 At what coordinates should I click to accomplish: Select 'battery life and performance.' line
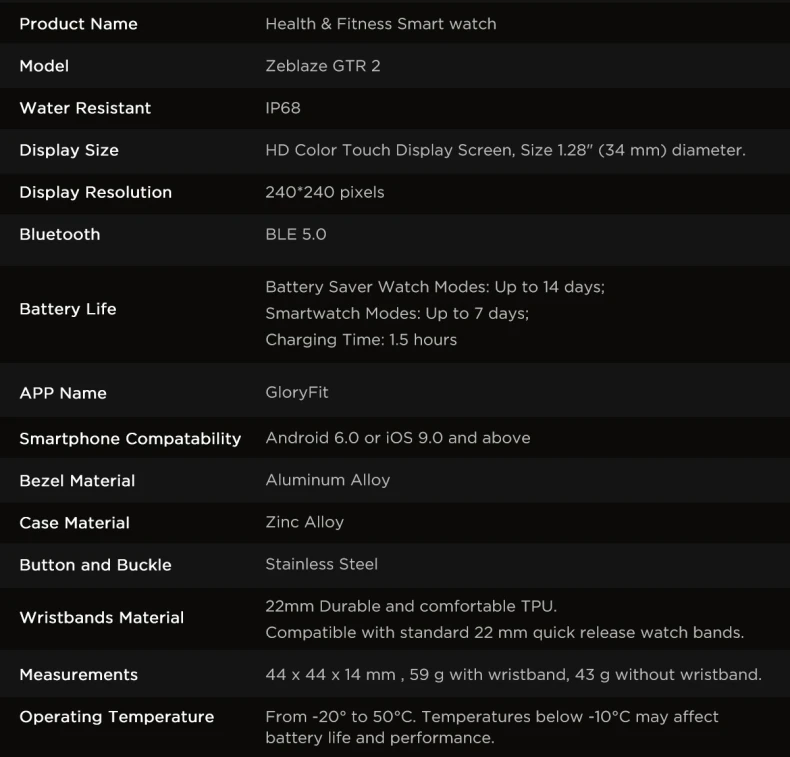380,738
